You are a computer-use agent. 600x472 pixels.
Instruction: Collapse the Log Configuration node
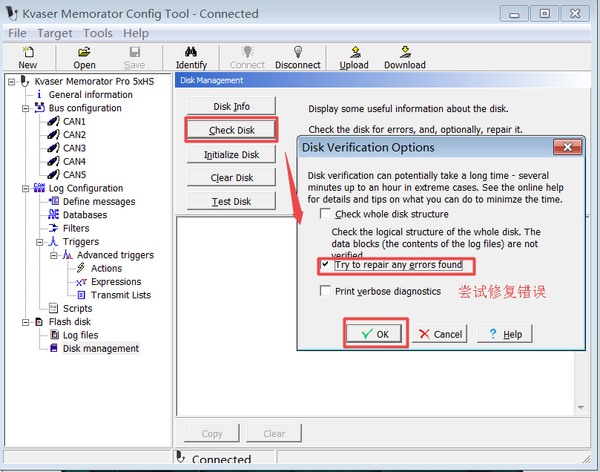tap(26, 188)
